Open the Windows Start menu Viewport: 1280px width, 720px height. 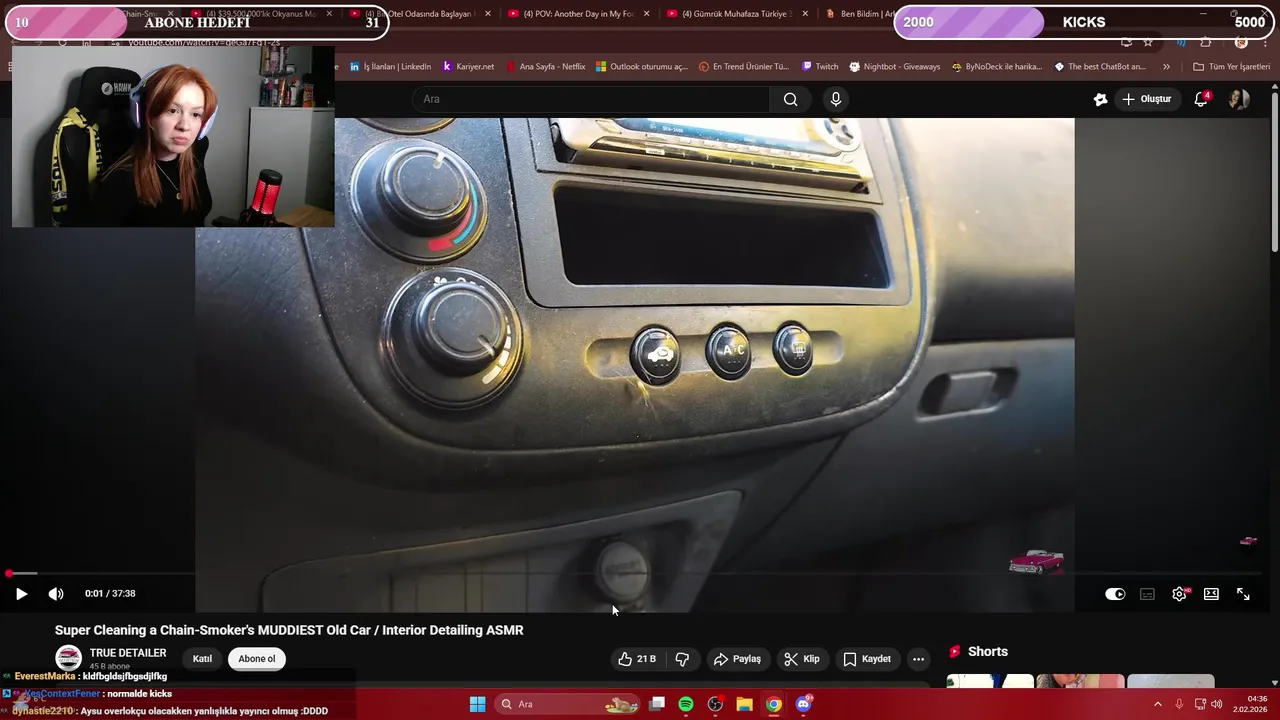pos(477,704)
